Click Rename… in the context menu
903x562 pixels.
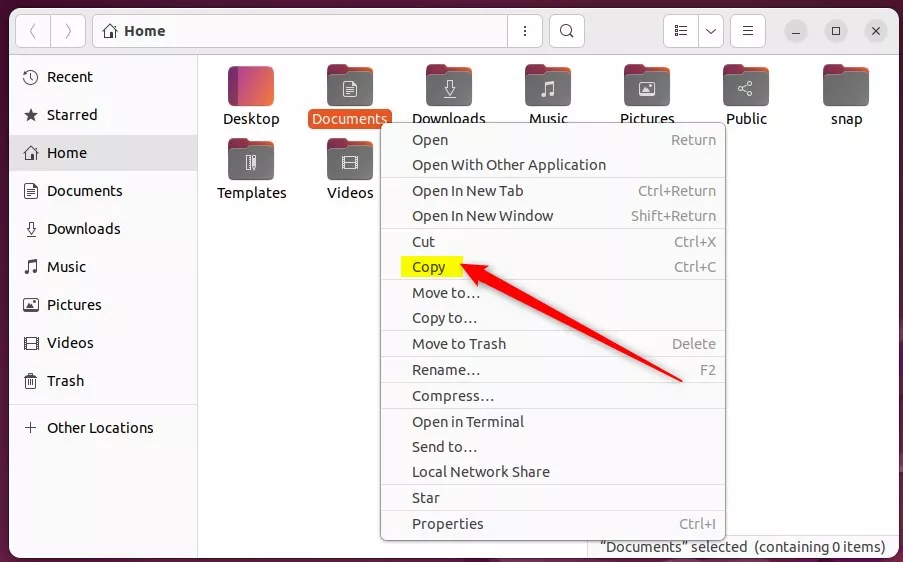[446, 370]
